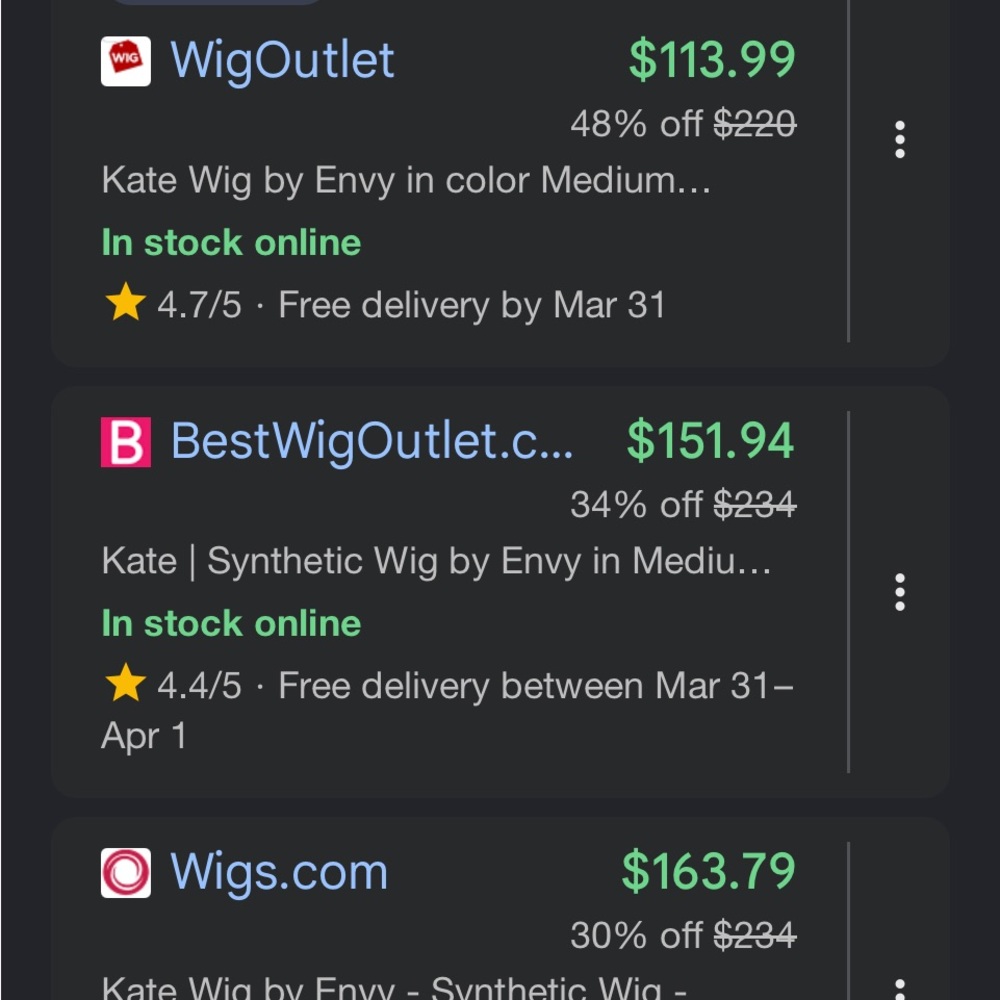Click the pink BestWigOutlet B logo
Viewport: 1000px width, 1000px height.
pyautogui.click(x=126, y=442)
